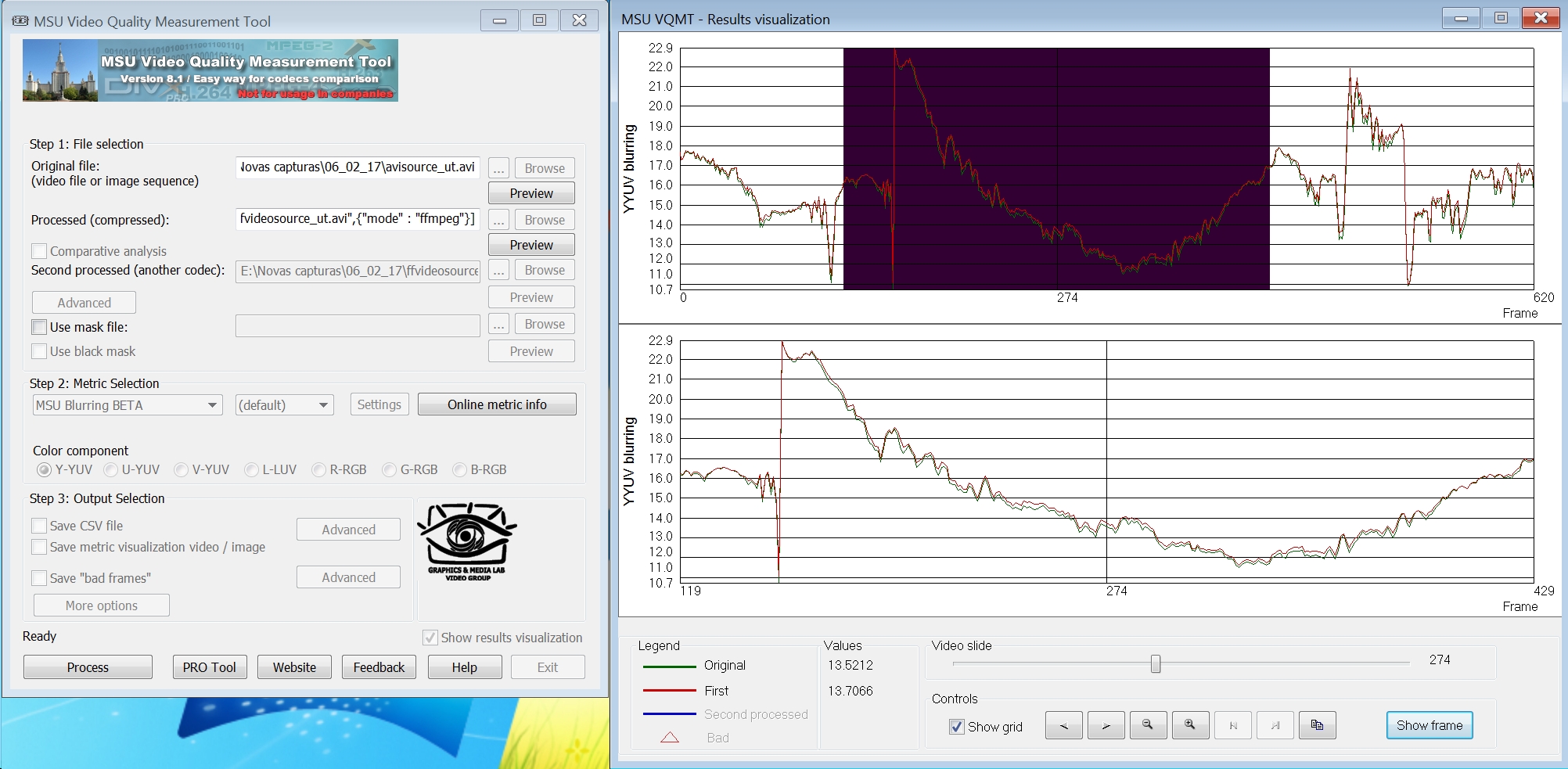The width and height of the screenshot is (1568, 769).
Task: Minimize the Results visualization window
Action: pos(1461,18)
